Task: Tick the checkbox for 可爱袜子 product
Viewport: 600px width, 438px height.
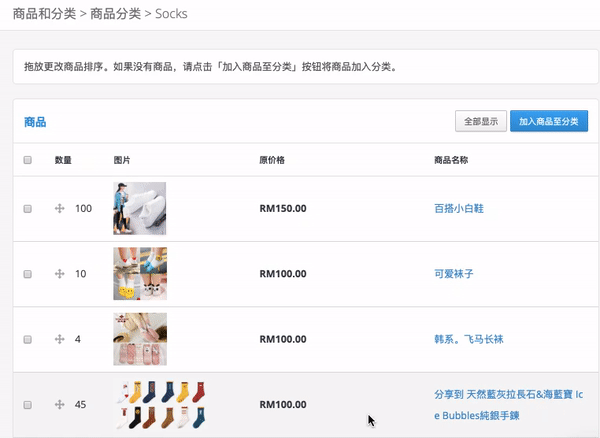Action: (28, 274)
